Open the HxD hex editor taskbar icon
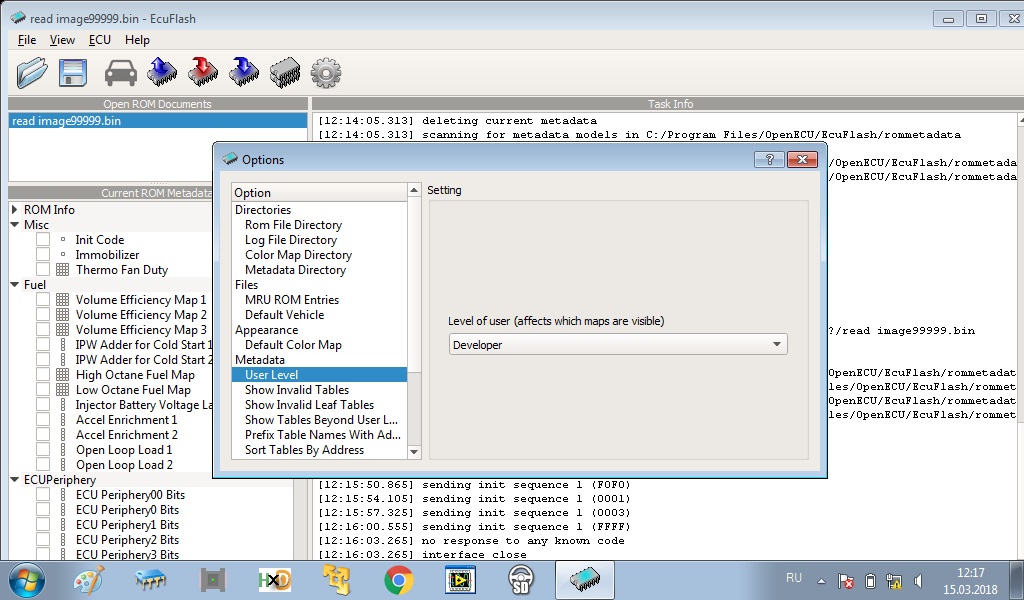The width and height of the screenshot is (1024, 600). click(274, 580)
